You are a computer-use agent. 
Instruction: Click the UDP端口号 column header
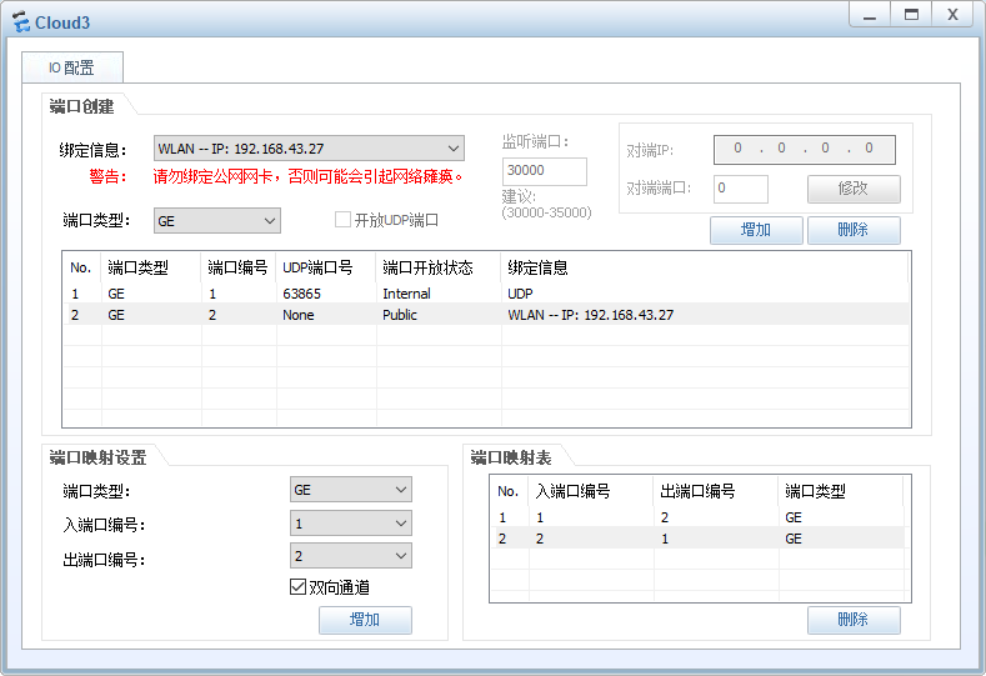tap(326, 268)
